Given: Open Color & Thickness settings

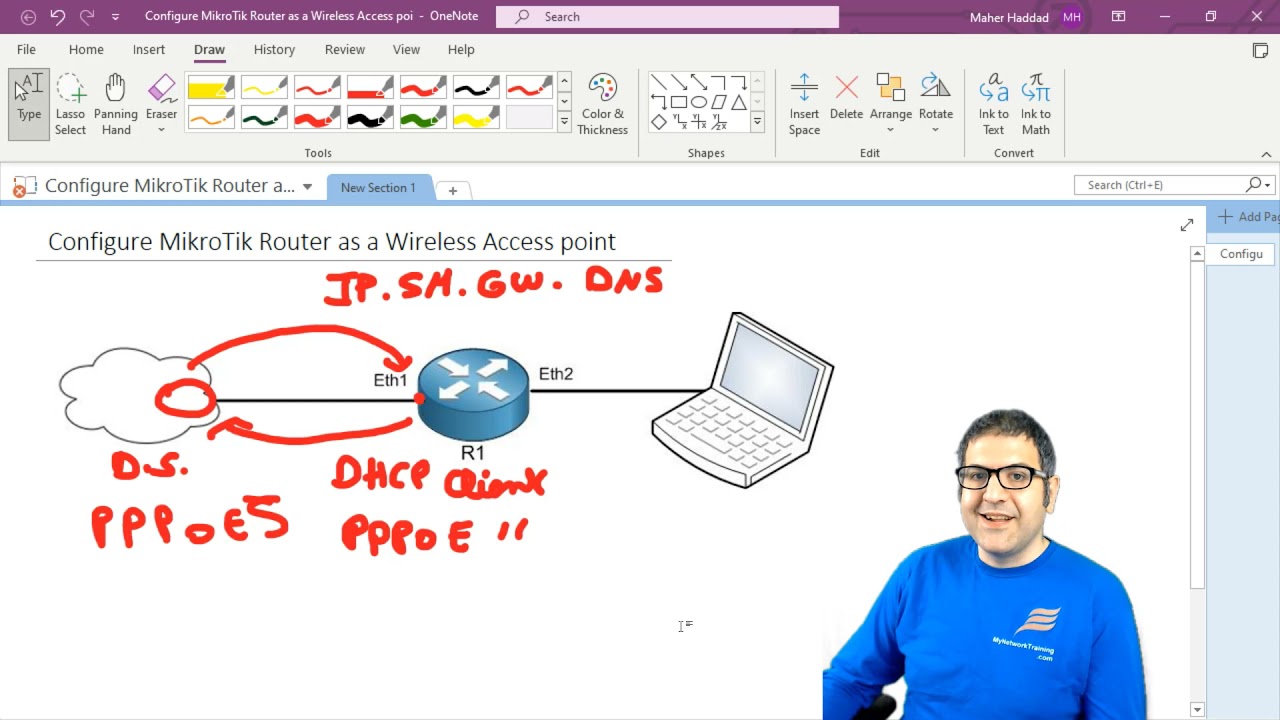Looking at the screenshot, I should (x=602, y=104).
